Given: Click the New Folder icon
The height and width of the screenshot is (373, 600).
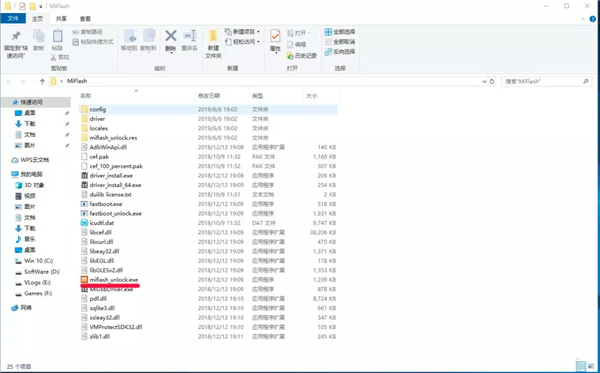Looking at the screenshot, I should [x=213, y=36].
